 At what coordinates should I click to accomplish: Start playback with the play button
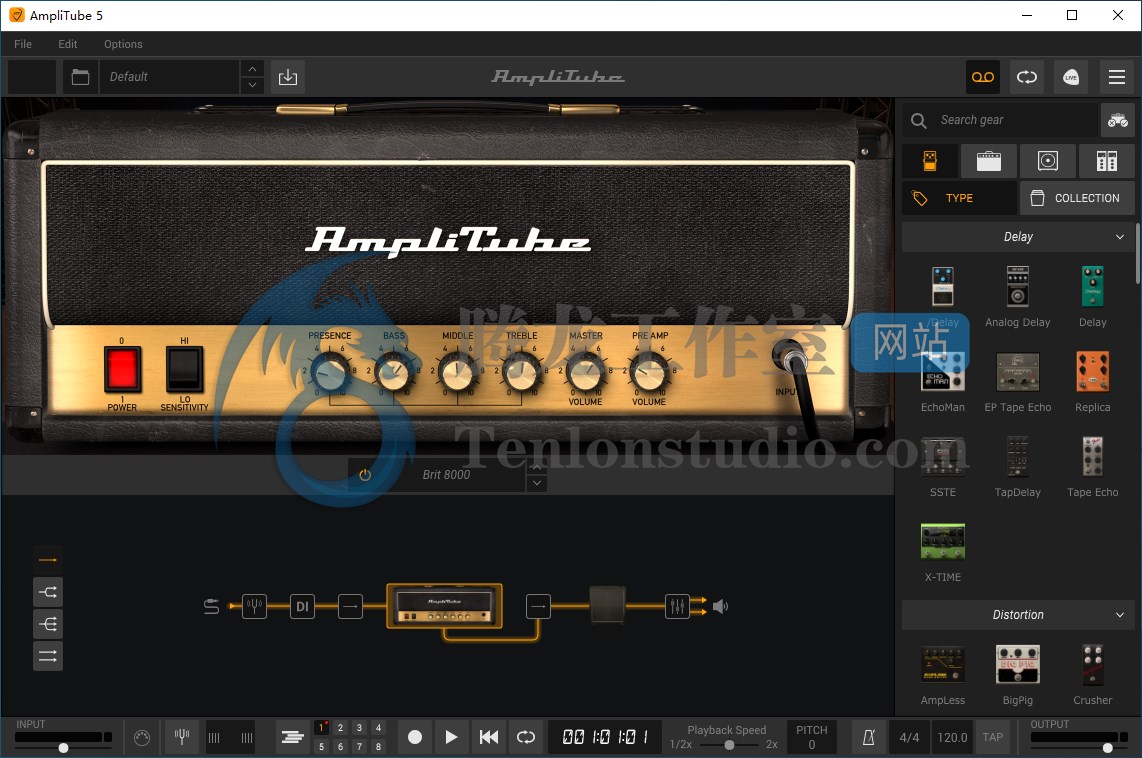click(x=451, y=737)
